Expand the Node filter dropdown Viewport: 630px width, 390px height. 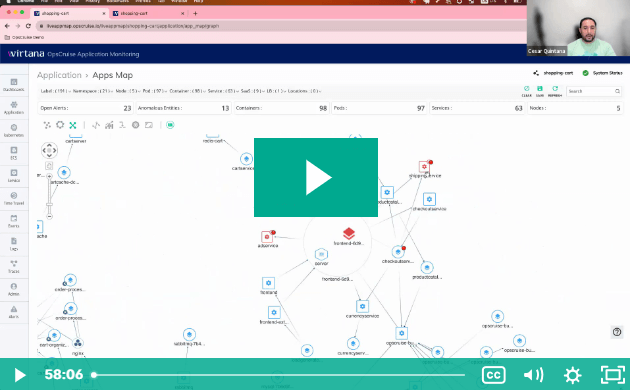128,91
